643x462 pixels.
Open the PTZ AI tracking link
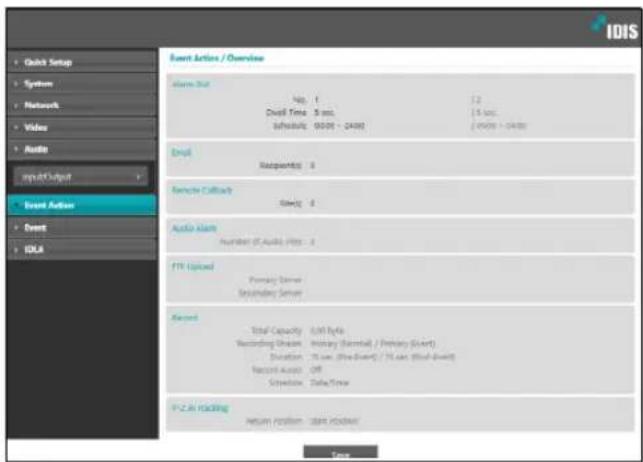200,408
